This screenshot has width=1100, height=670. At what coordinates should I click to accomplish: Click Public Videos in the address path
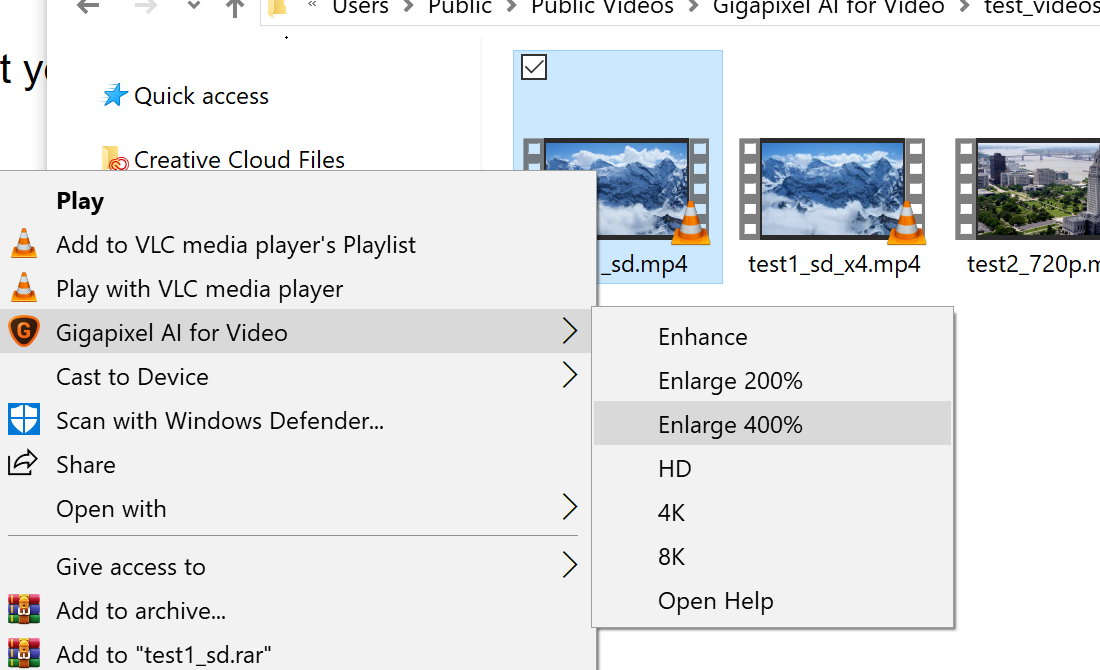(602, 7)
